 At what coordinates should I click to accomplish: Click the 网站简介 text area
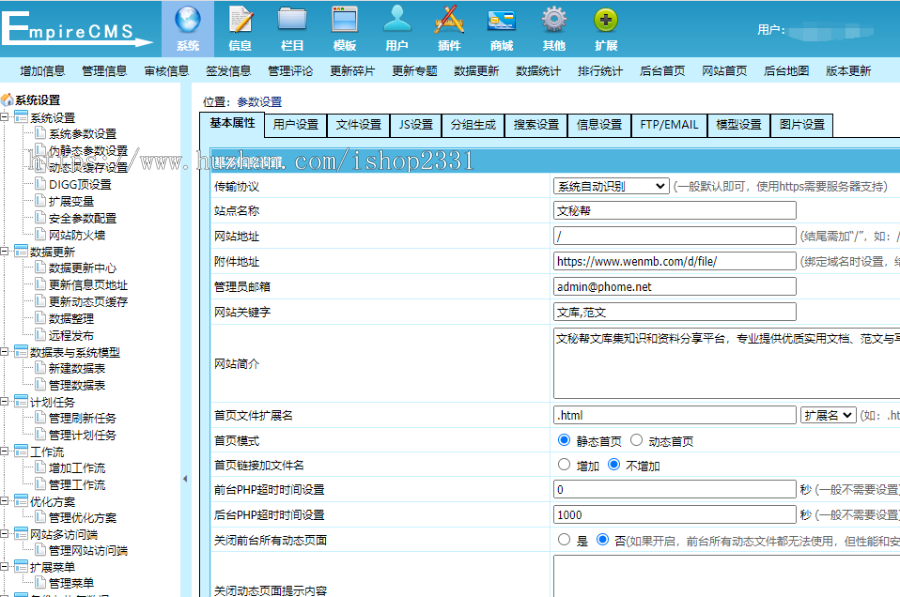(727, 363)
